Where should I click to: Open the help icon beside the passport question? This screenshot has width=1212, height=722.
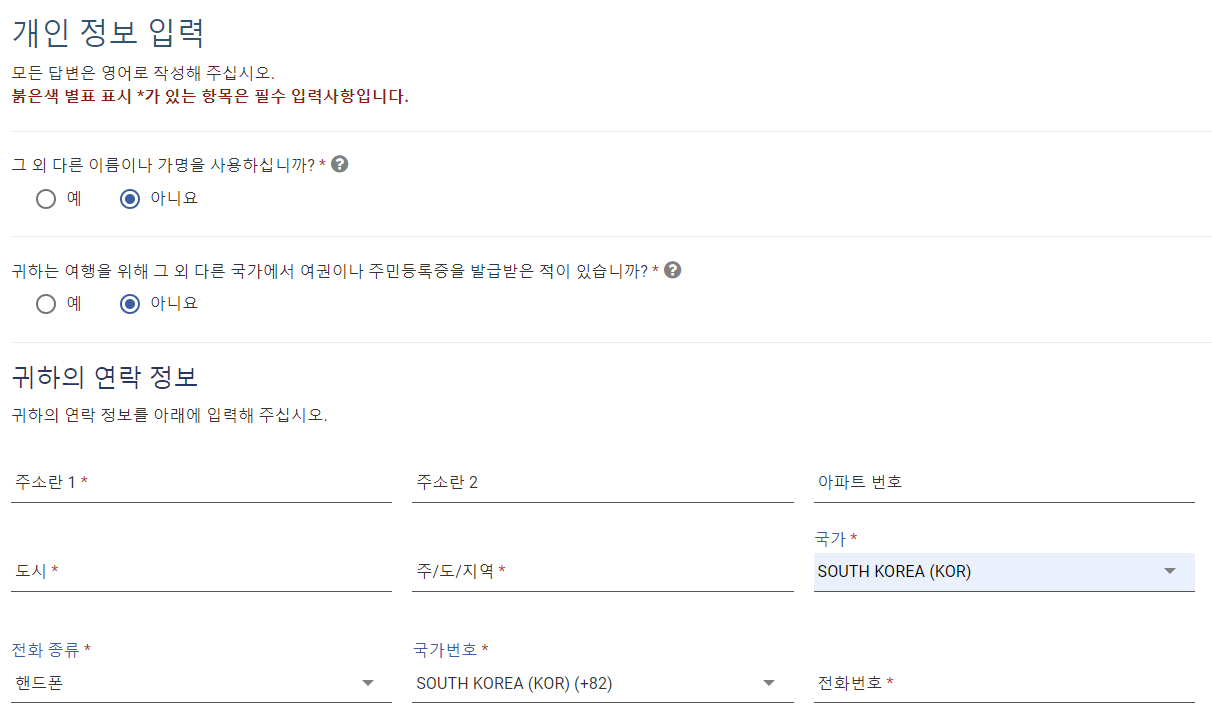click(x=673, y=269)
